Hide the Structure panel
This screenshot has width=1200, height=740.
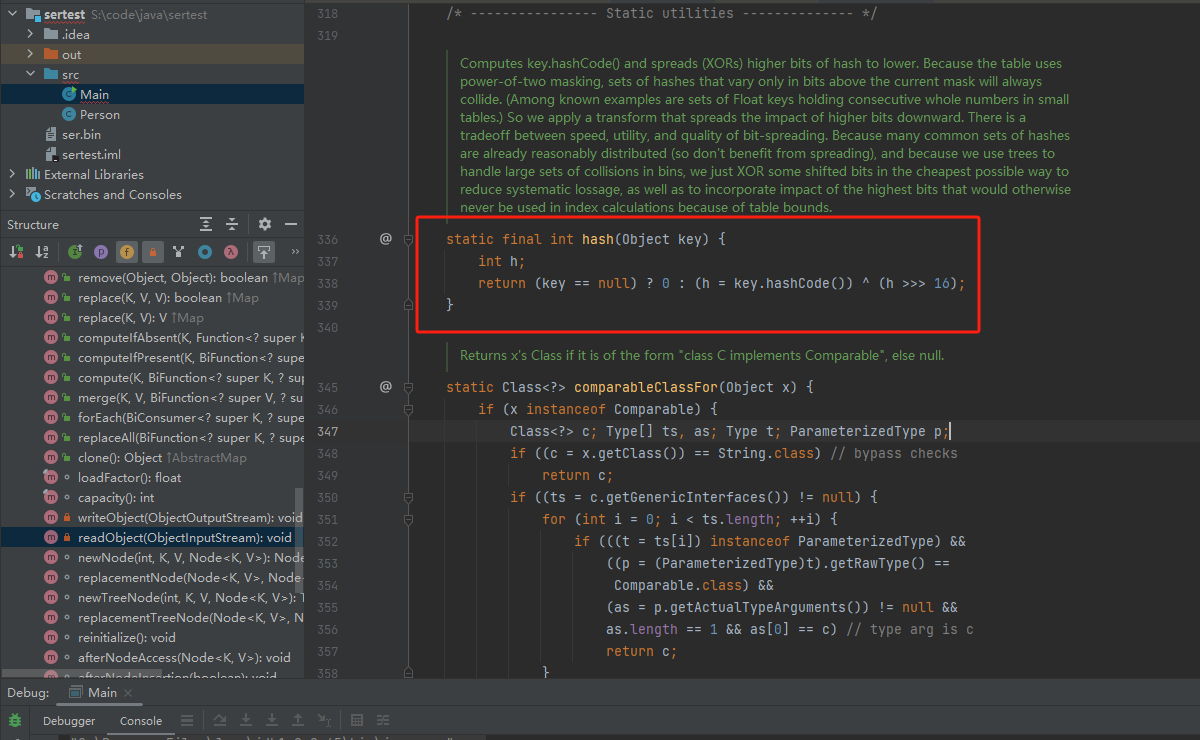pos(291,224)
